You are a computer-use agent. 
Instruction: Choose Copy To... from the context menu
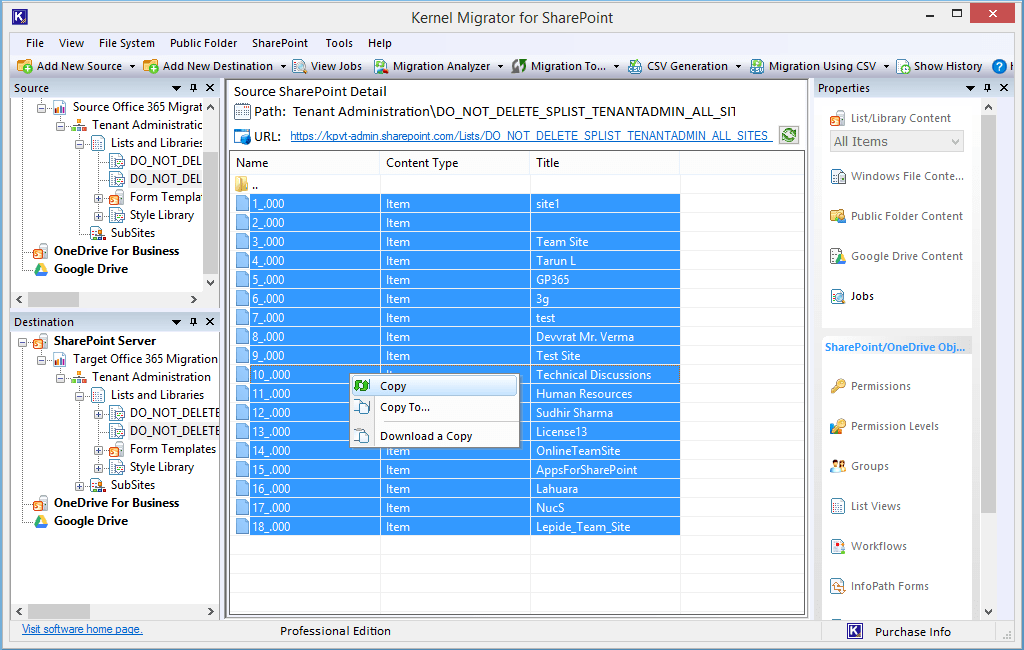[x=435, y=408]
